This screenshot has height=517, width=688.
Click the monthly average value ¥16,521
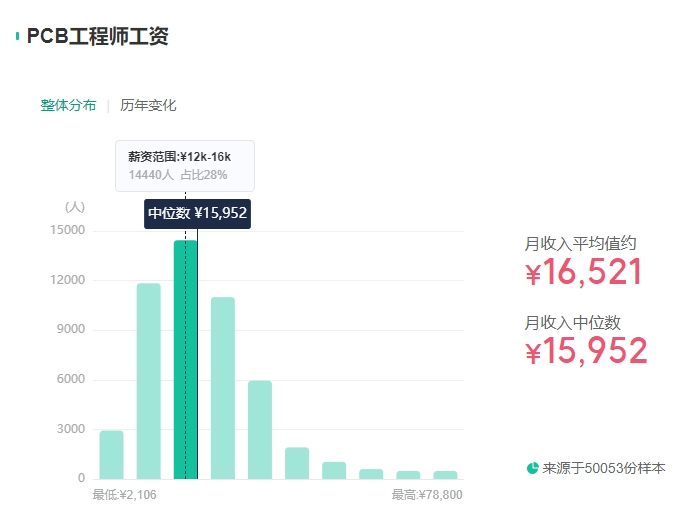click(584, 272)
